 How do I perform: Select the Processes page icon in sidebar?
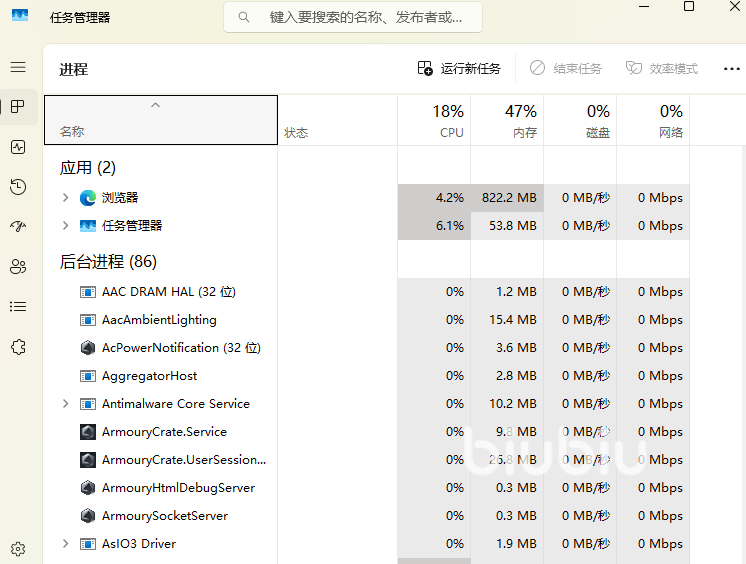click(18, 107)
